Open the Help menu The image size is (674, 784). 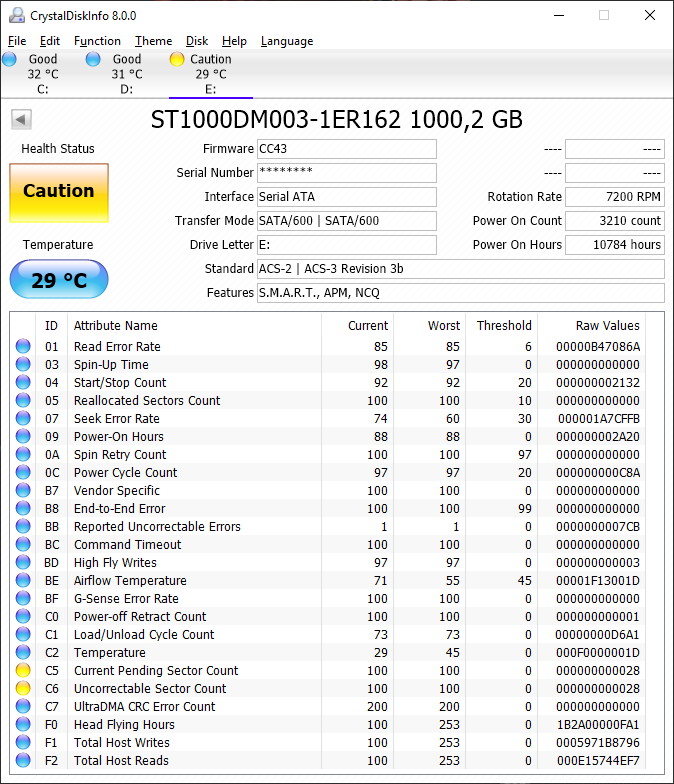pos(234,41)
